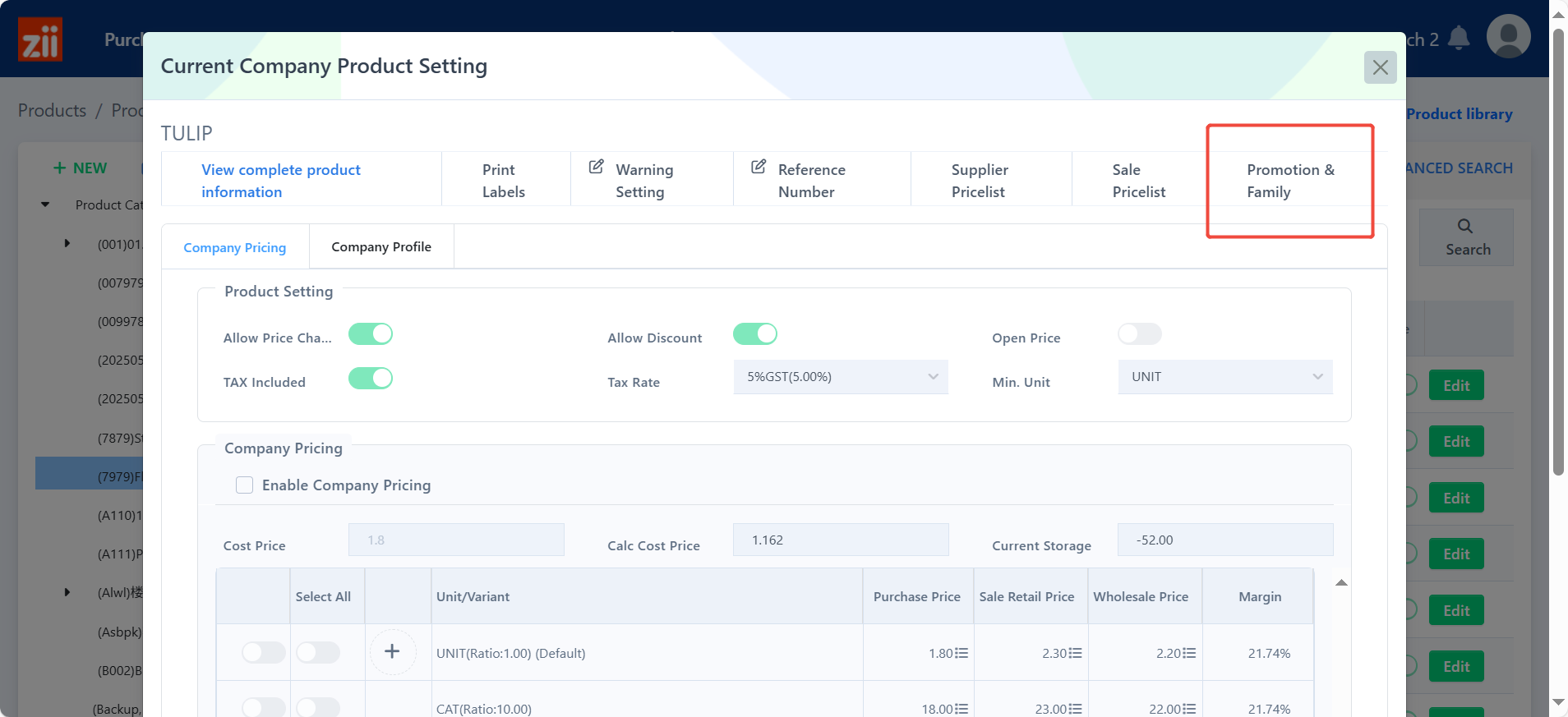Collapse the Product Cat tree node
Screen dimensions: 1568x717
click(x=45, y=205)
